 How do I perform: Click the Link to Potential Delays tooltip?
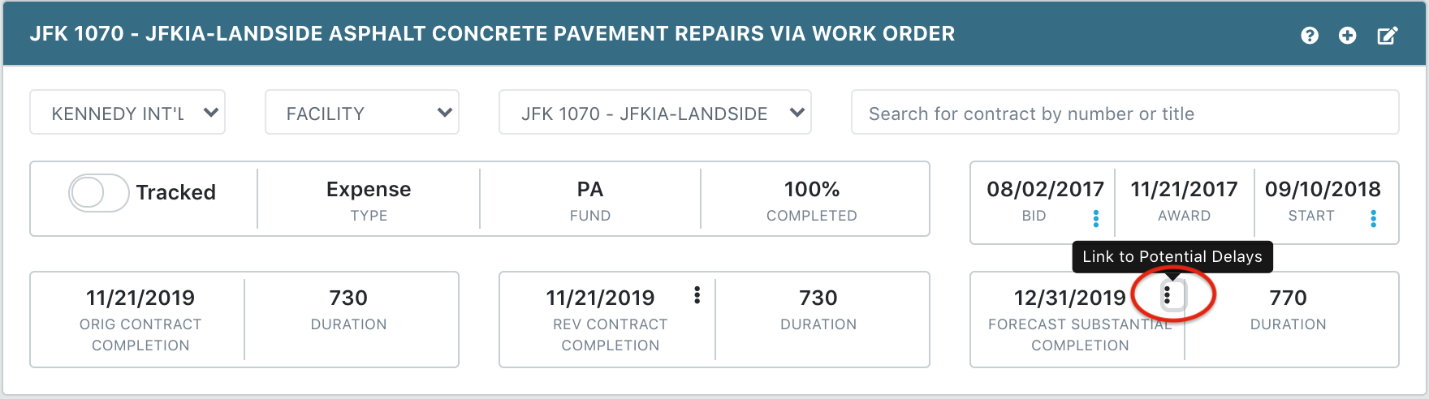coord(1172,257)
